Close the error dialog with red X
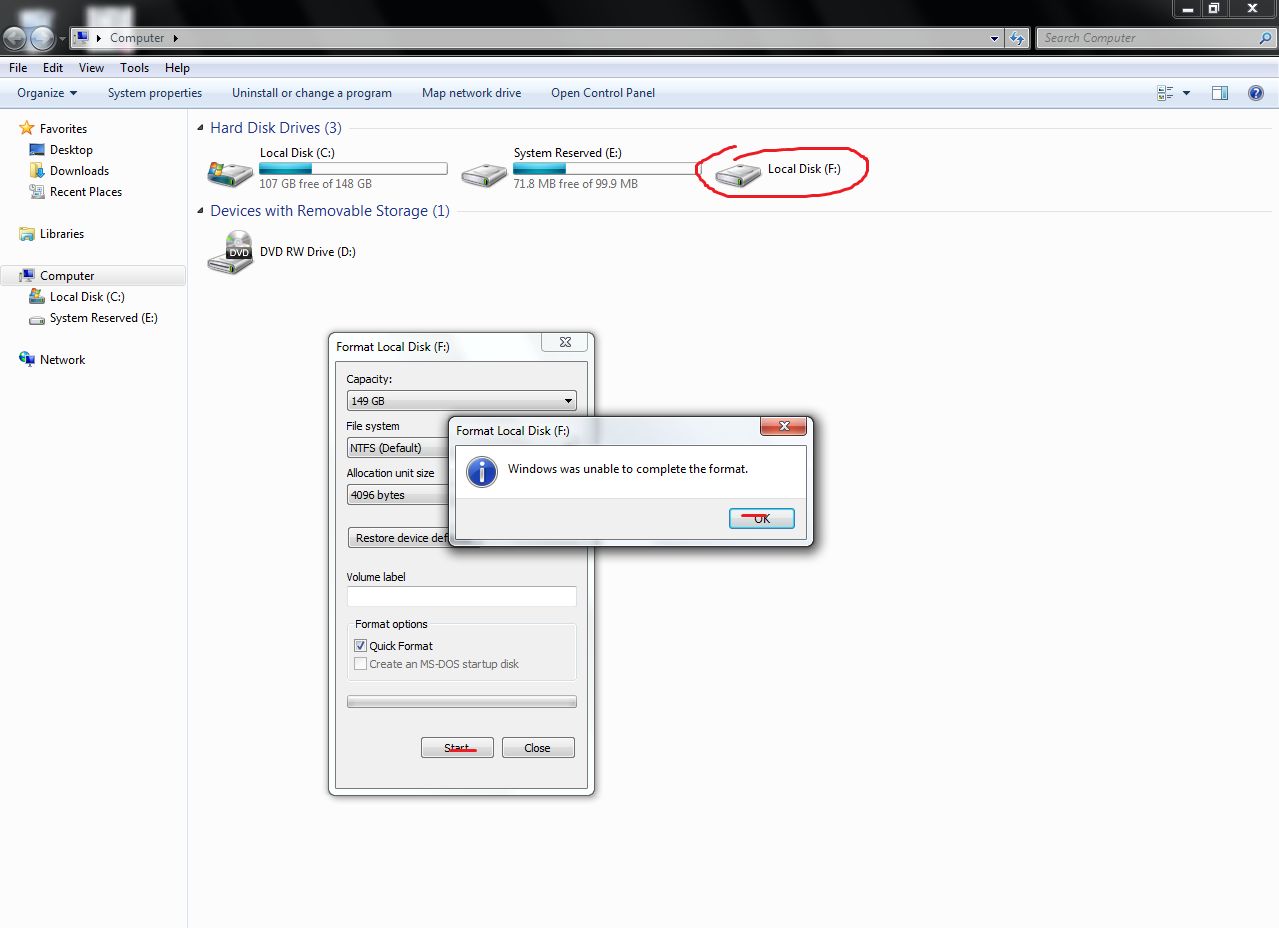Image resolution: width=1279 pixels, height=928 pixels. click(783, 427)
